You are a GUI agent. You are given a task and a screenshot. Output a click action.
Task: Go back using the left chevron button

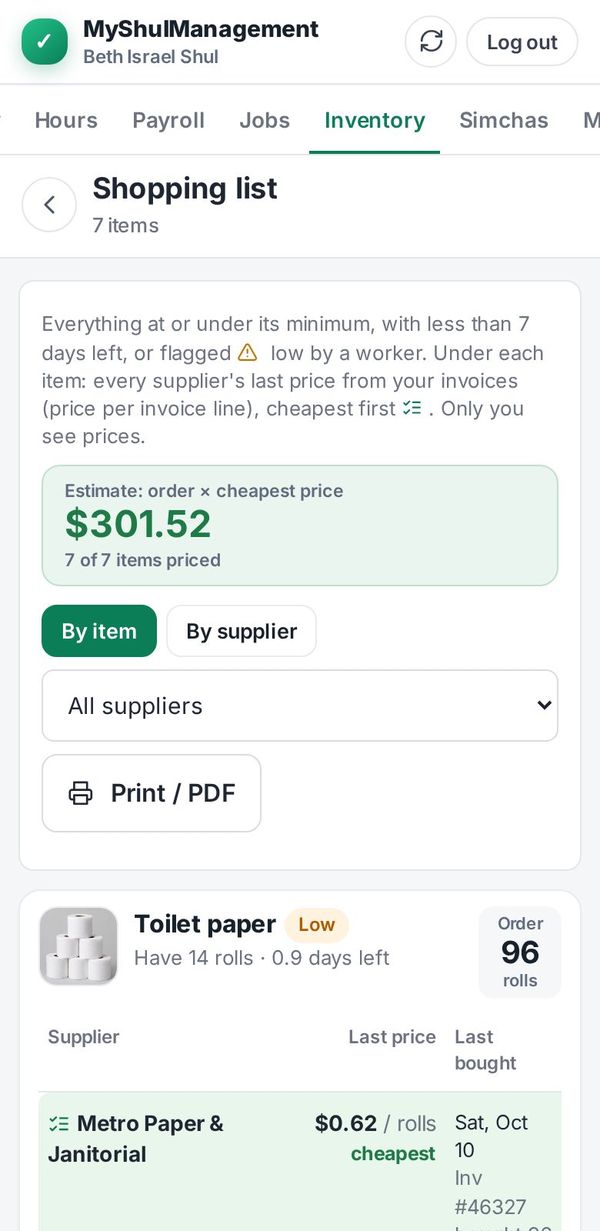coord(49,205)
